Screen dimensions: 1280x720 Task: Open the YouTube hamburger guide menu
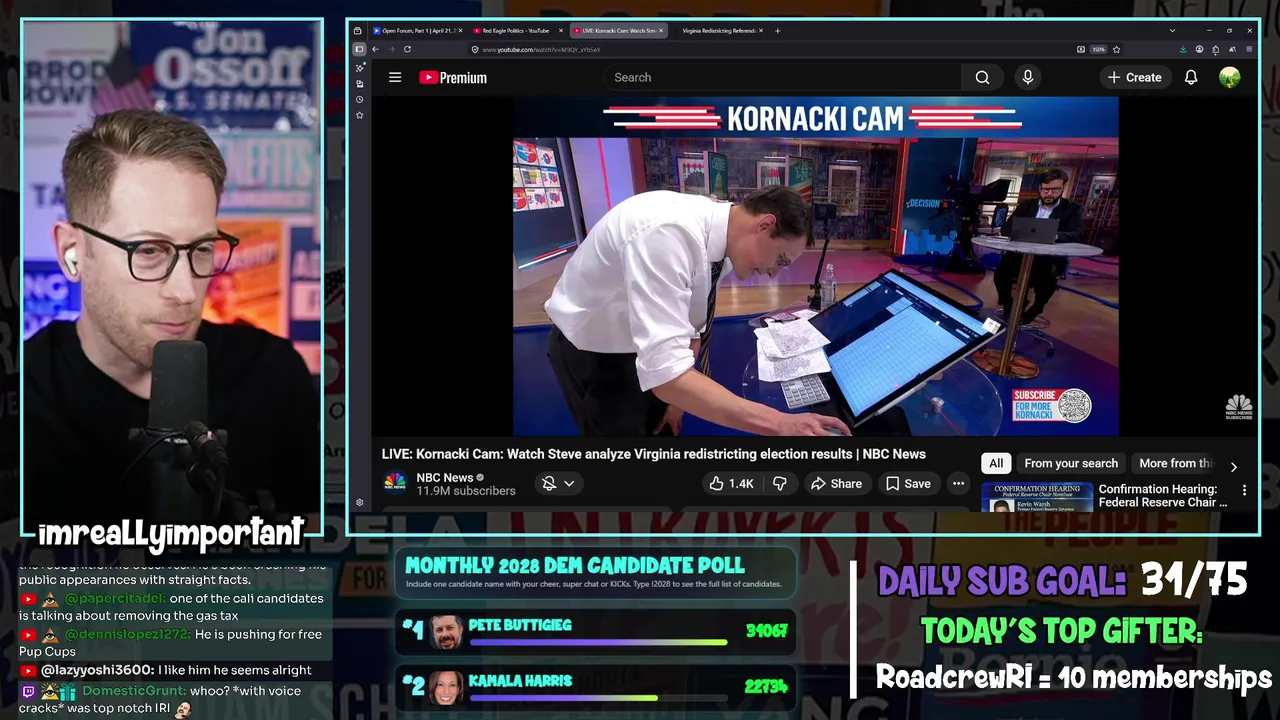[395, 77]
